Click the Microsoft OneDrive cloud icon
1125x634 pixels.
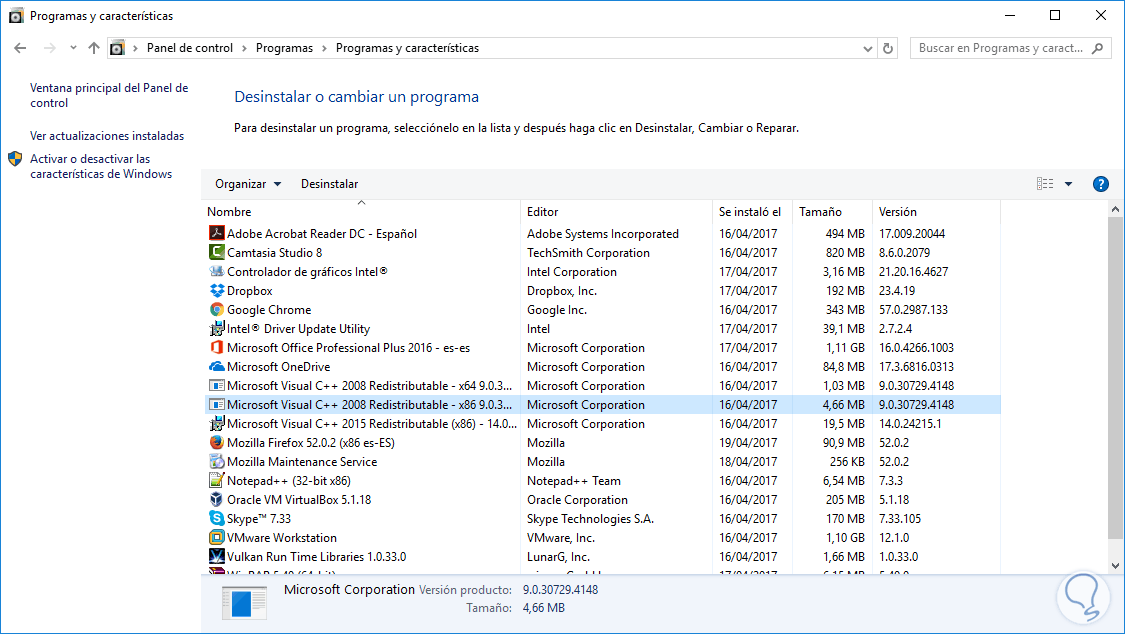pyautogui.click(x=217, y=367)
